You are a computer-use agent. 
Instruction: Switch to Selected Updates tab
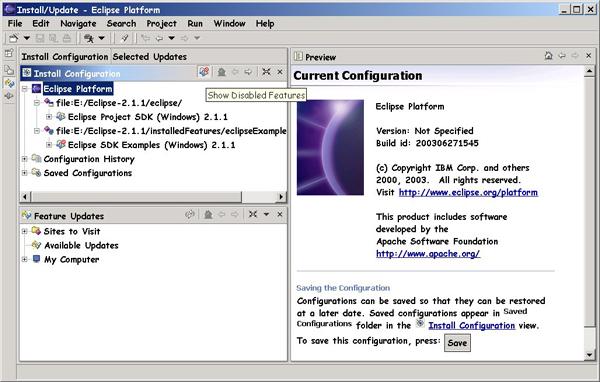tap(150, 57)
